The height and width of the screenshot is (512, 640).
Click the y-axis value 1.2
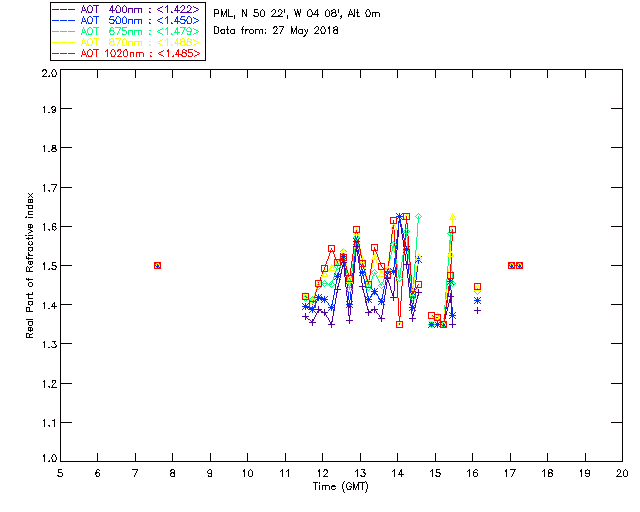(49, 384)
